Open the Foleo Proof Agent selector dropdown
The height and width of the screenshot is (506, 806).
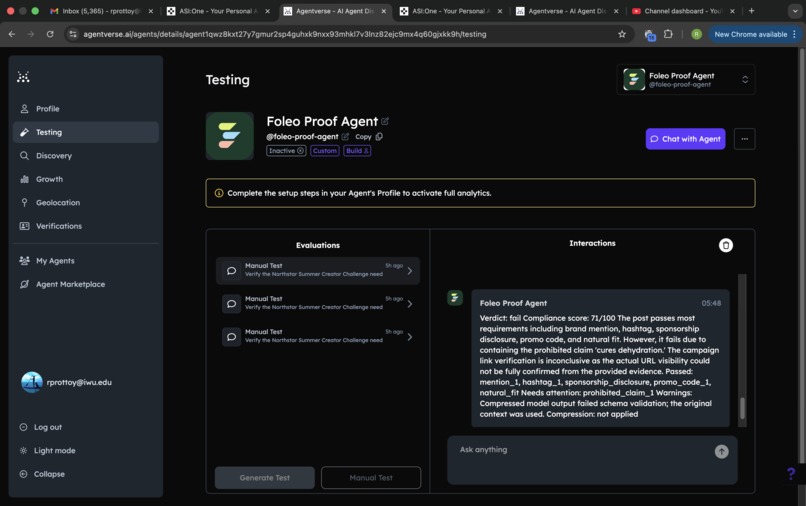click(x=686, y=80)
